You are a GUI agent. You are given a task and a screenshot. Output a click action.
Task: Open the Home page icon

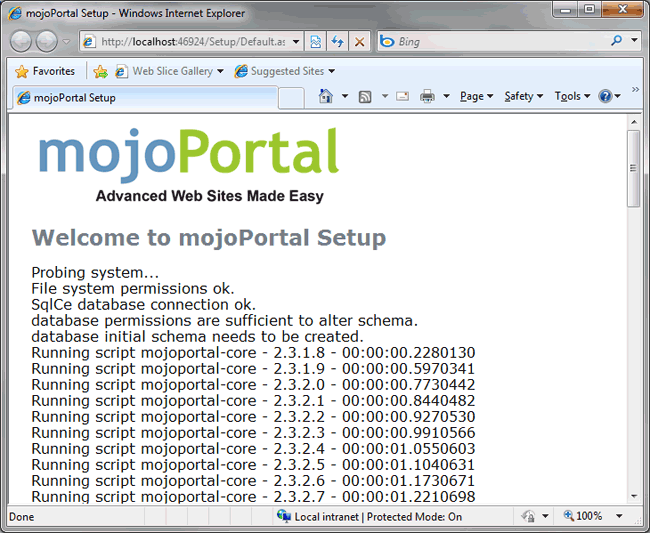325,97
